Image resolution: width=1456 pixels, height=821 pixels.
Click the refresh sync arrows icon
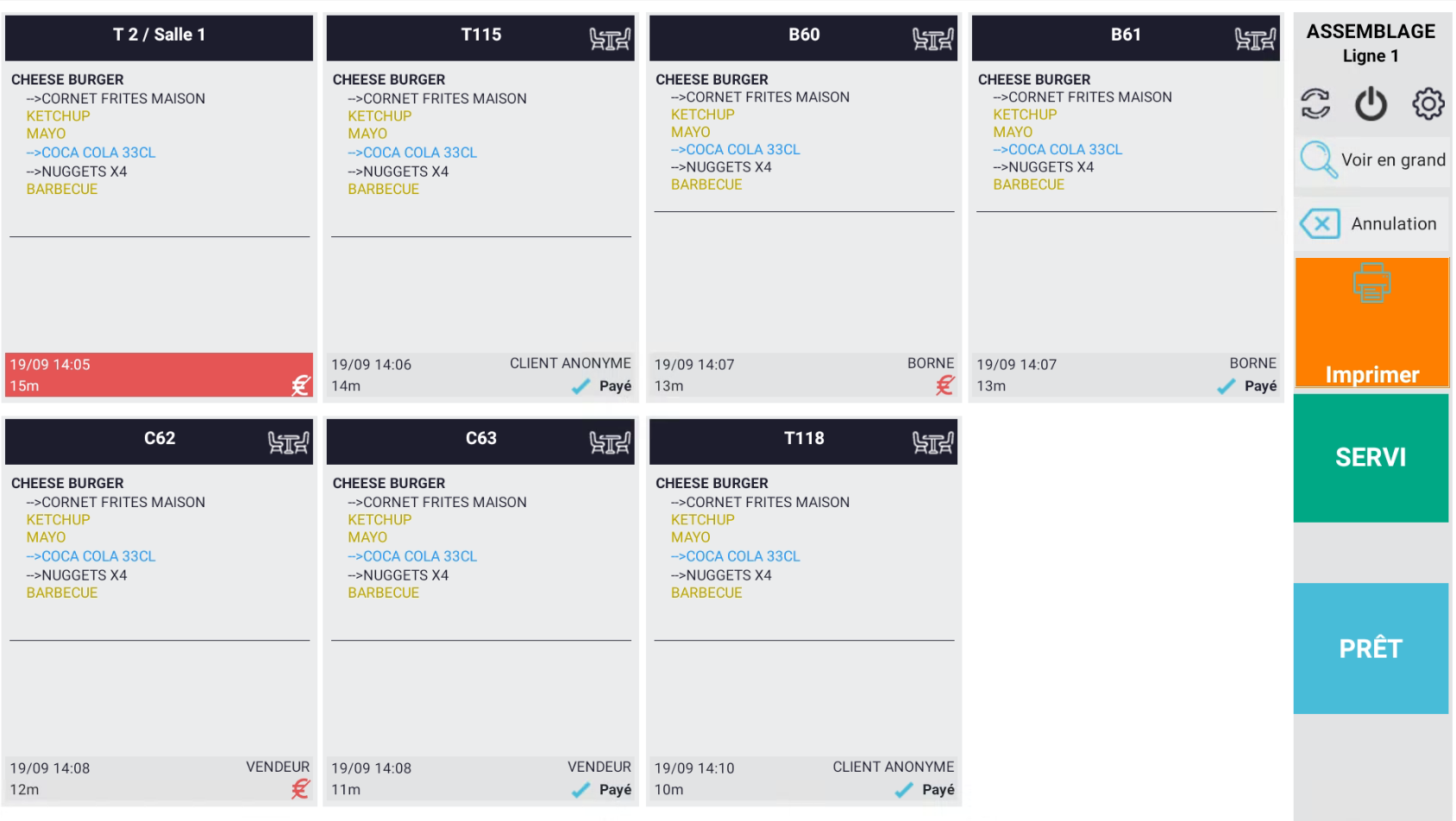click(x=1315, y=104)
